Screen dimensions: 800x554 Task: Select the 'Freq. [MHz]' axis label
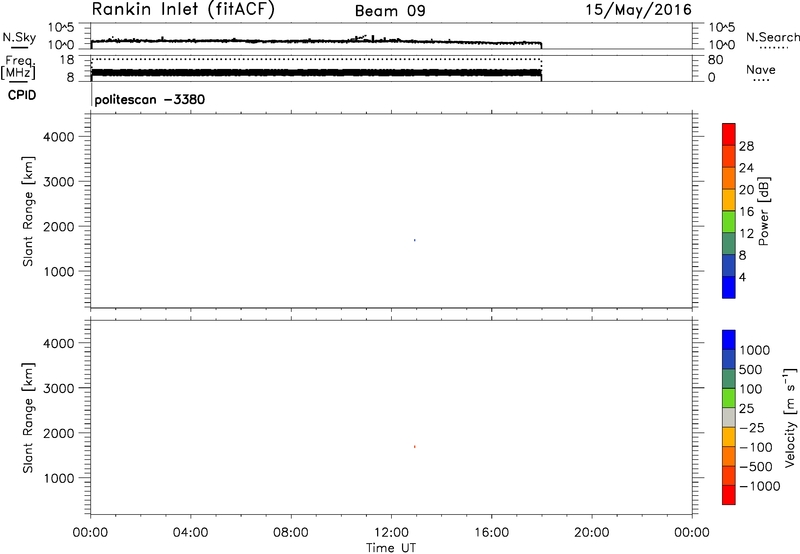[19, 67]
